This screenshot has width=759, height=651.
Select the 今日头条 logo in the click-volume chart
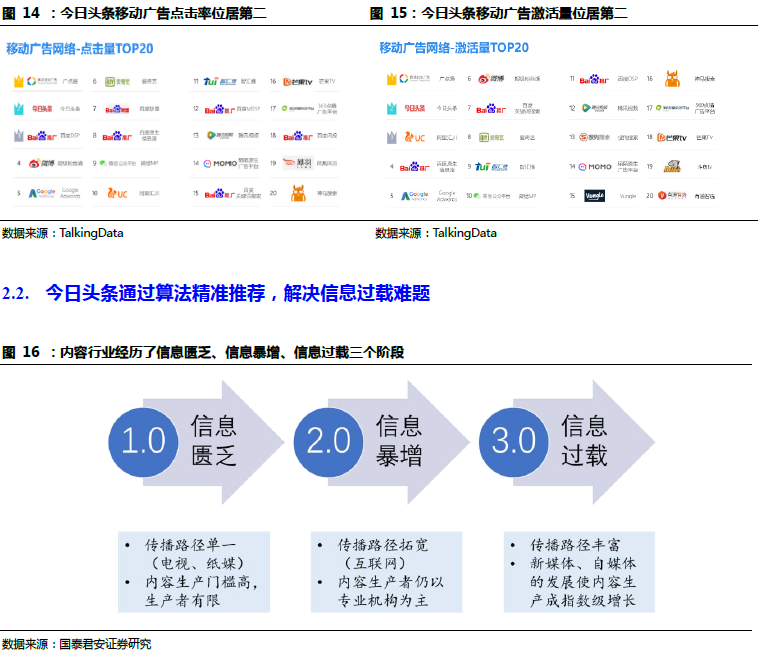coord(42,109)
